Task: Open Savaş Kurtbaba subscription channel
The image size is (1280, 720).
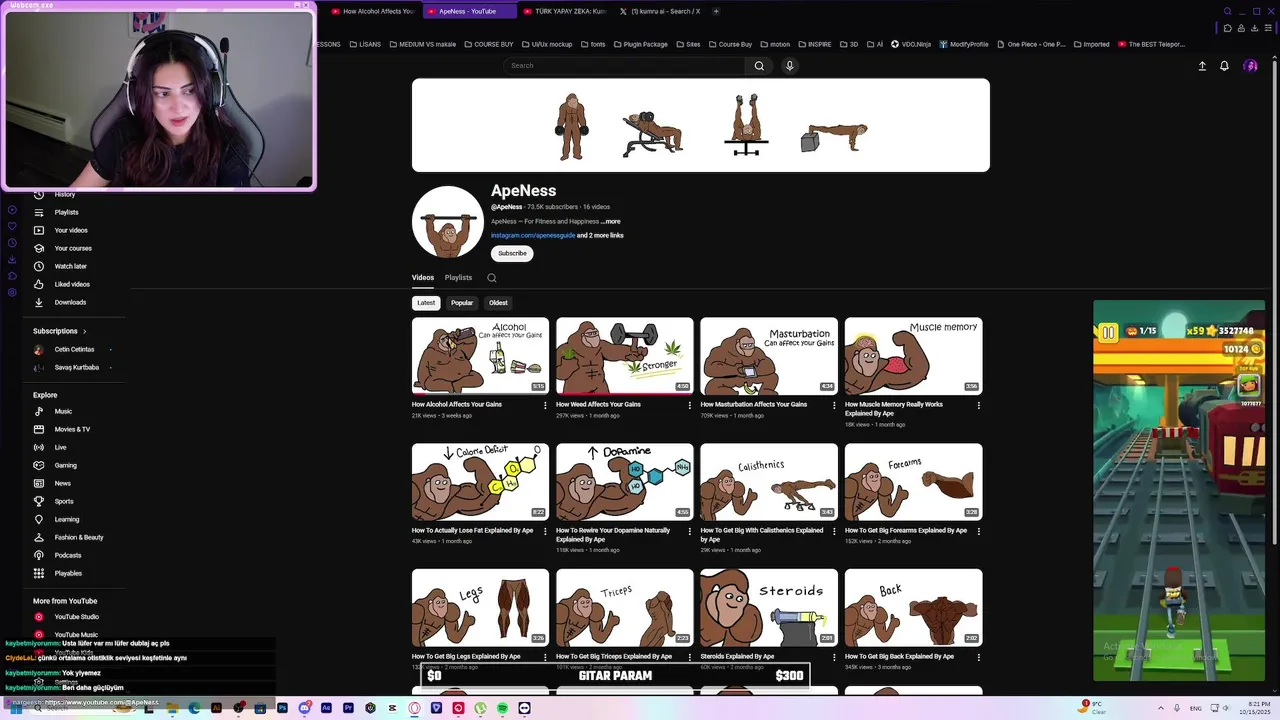Action: pos(76,367)
